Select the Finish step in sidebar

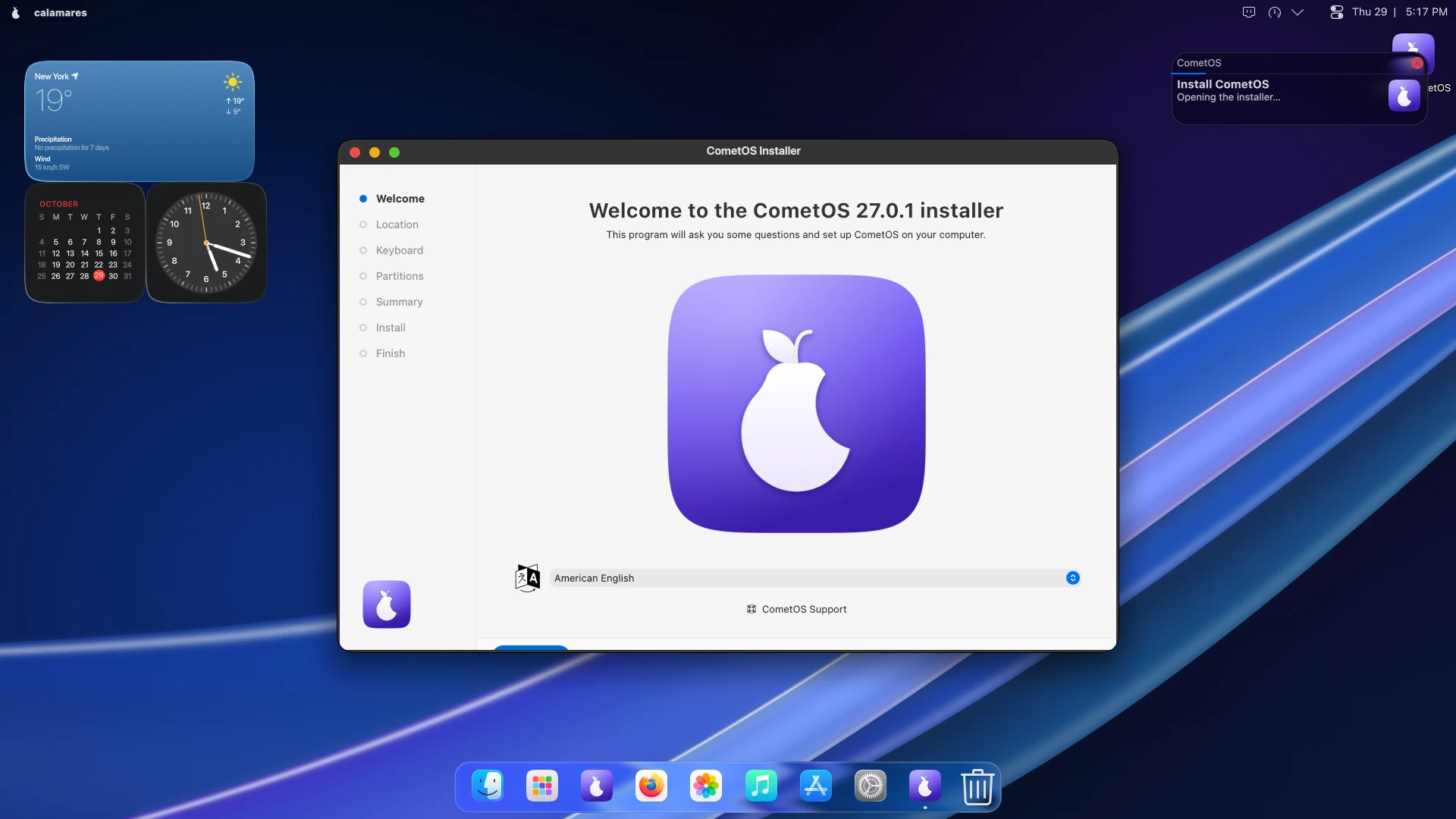(390, 353)
